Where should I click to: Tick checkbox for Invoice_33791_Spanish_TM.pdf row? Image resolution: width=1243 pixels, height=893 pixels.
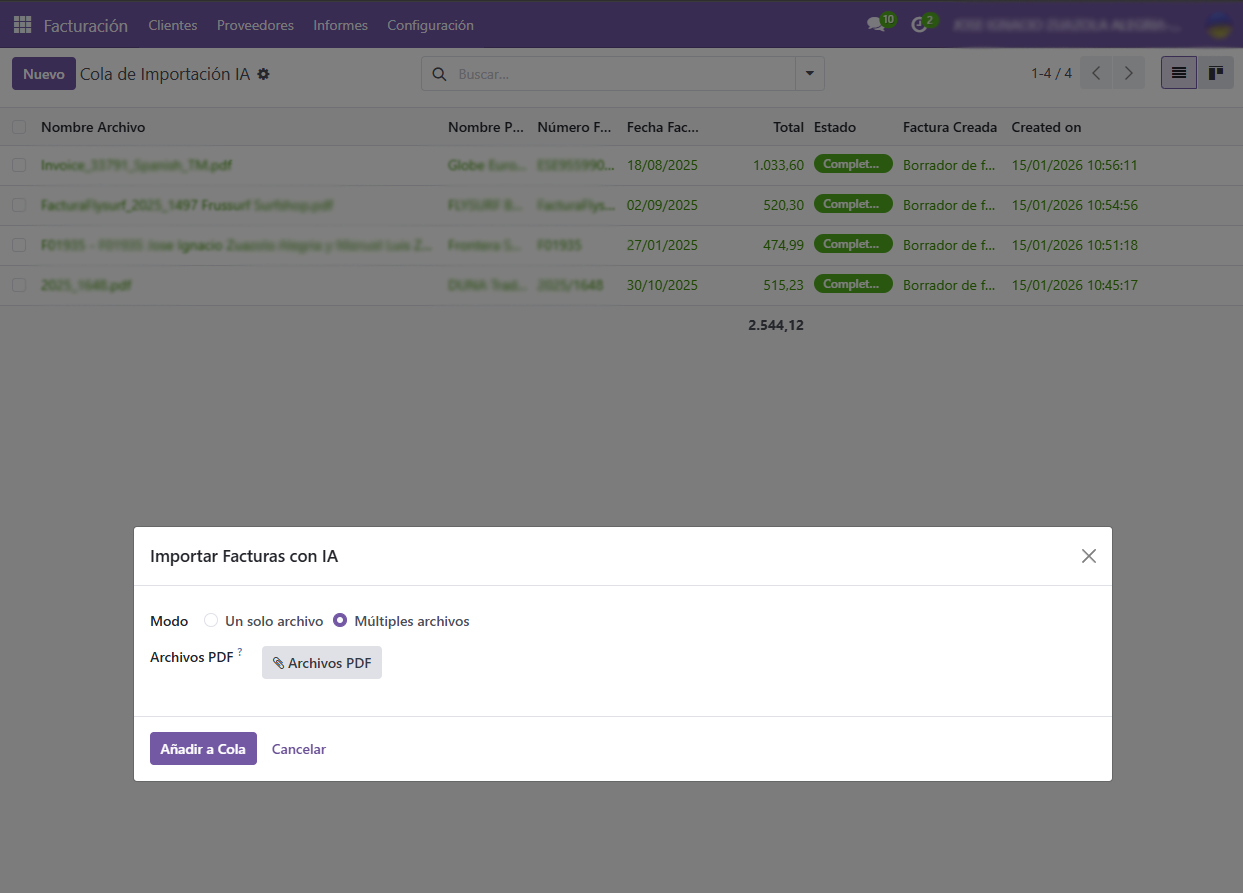point(19,164)
